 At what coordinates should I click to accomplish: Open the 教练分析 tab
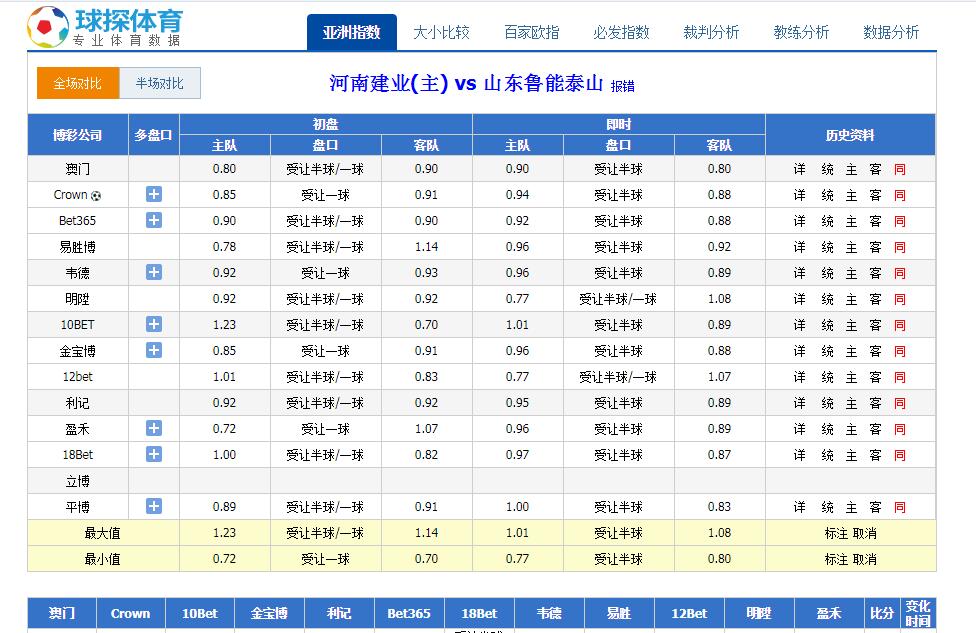click(x=801, y=32)
